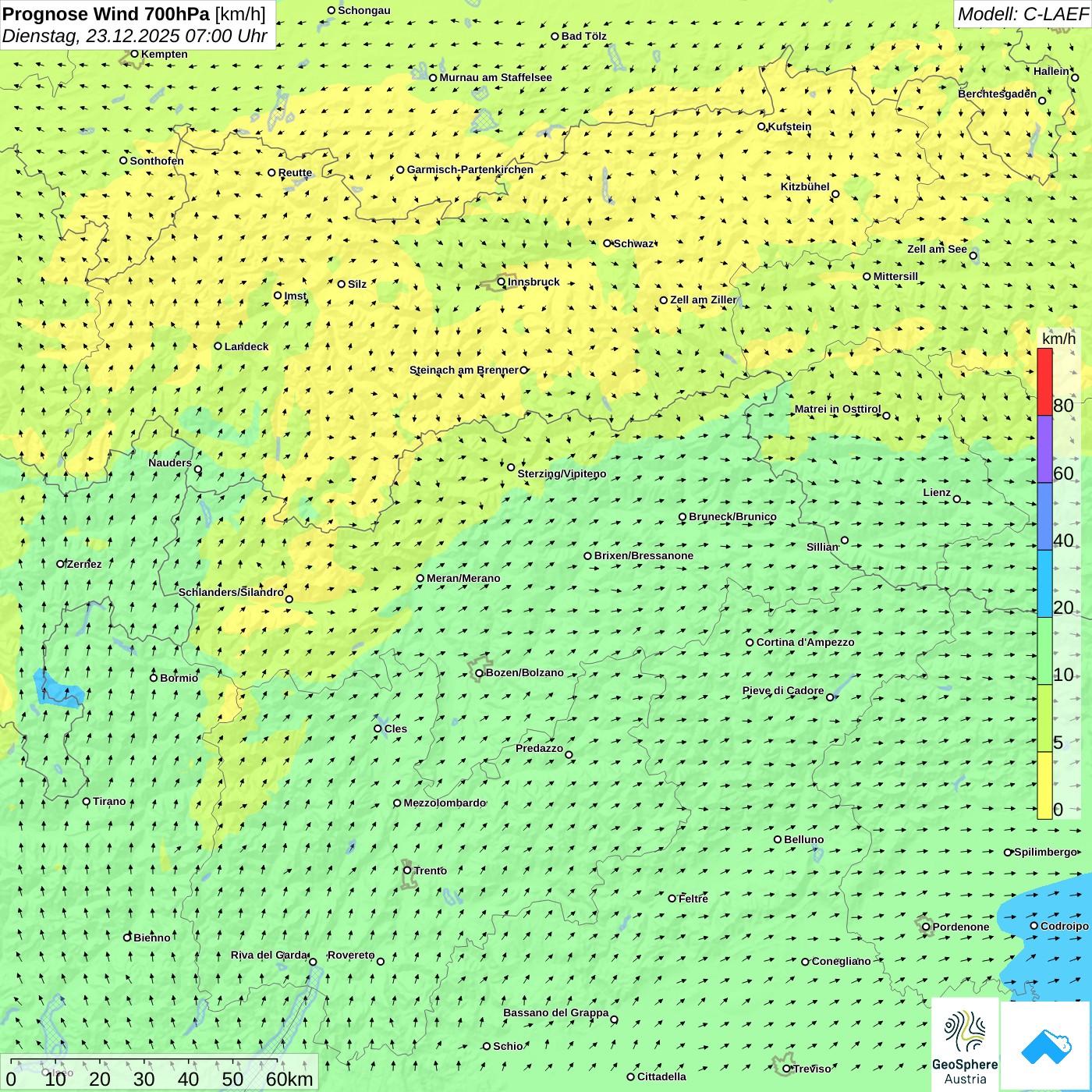This screenshot has width=1092, height=1092.
Task: Click the 'Predazzo' label
Action: tap(539, 749)
